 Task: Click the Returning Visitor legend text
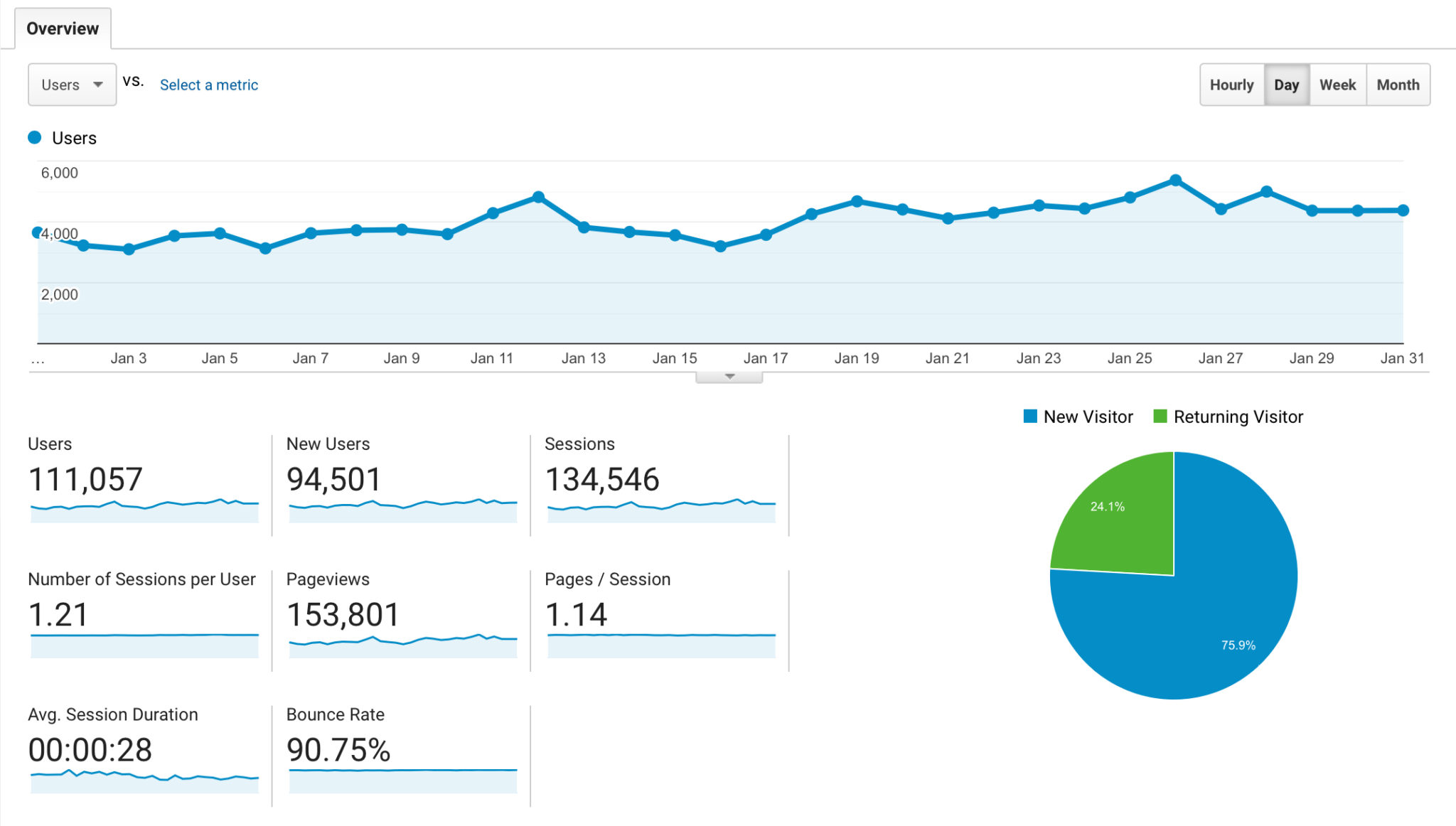[1238, 417]
